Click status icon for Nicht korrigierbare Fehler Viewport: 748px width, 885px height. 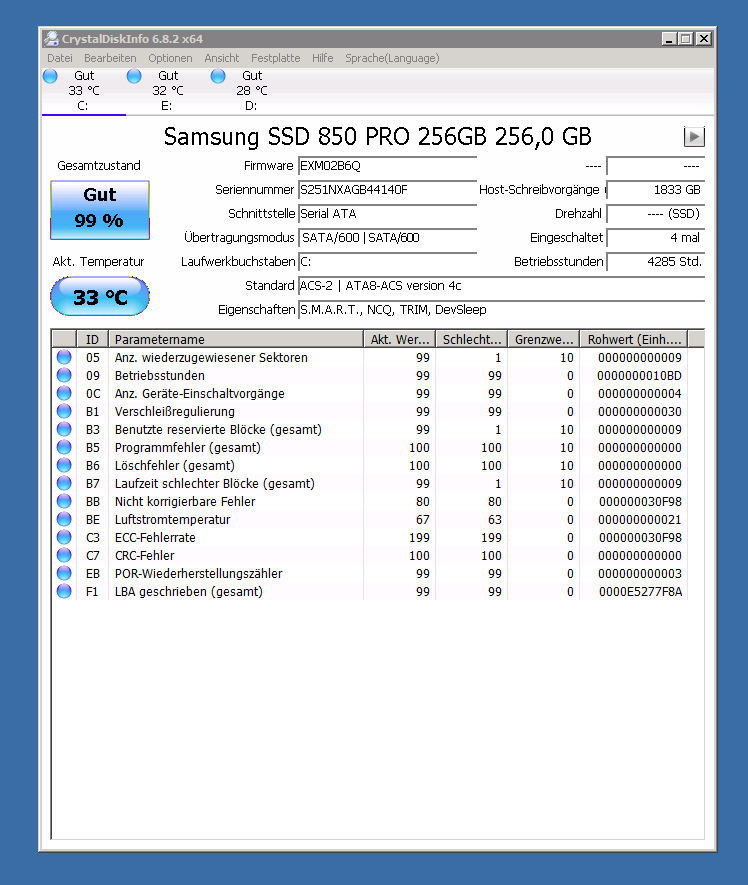coord(64,501)
